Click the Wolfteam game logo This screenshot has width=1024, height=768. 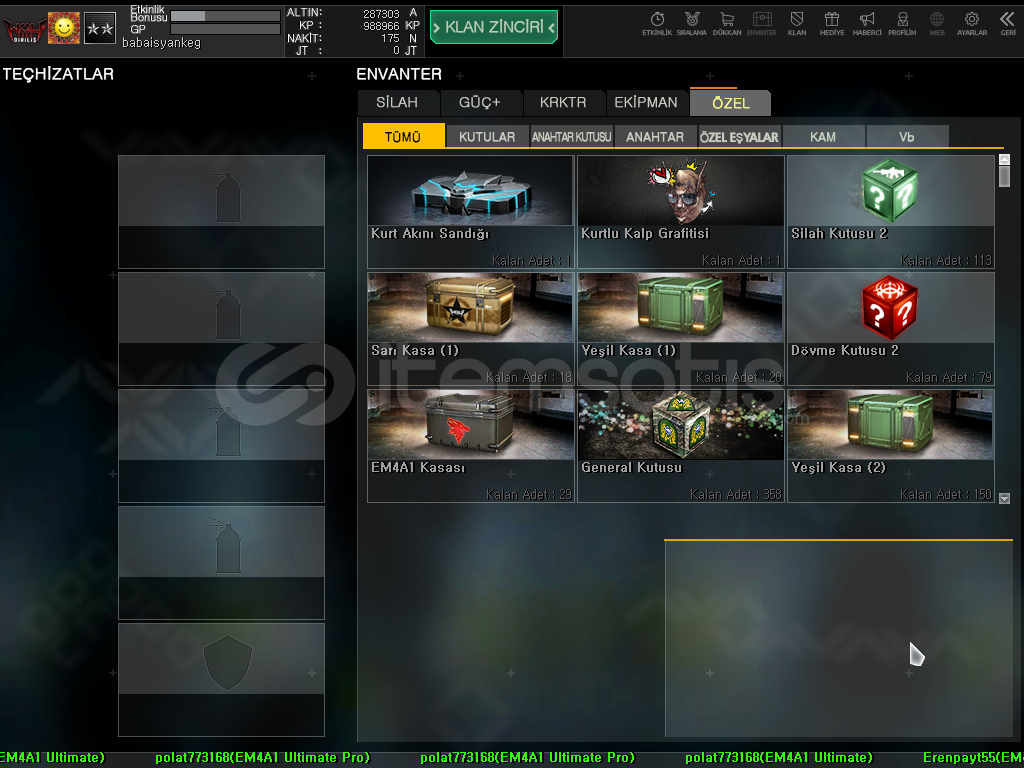coord(24,29)
